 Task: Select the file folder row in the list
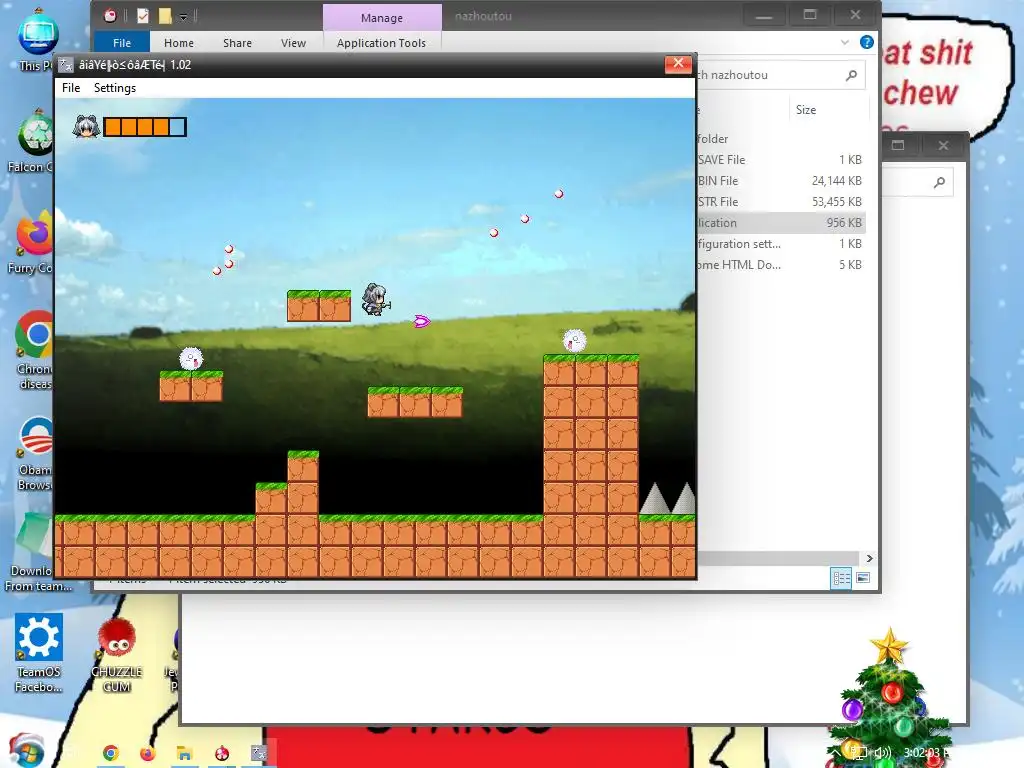[x=780, y=138]
